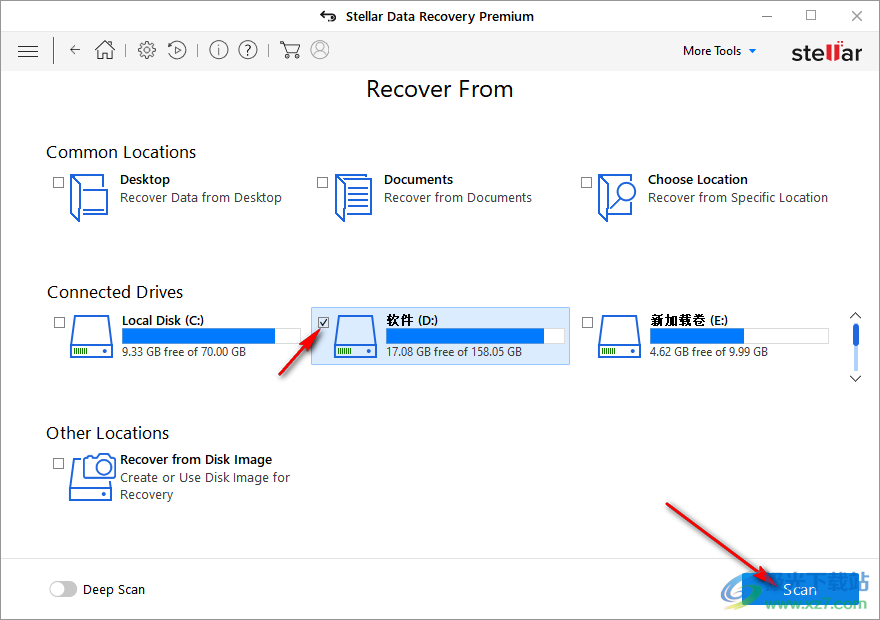This screenshot has height=620, width=880.
Task: Minimize the Stellar window
Action: (767, 16)
